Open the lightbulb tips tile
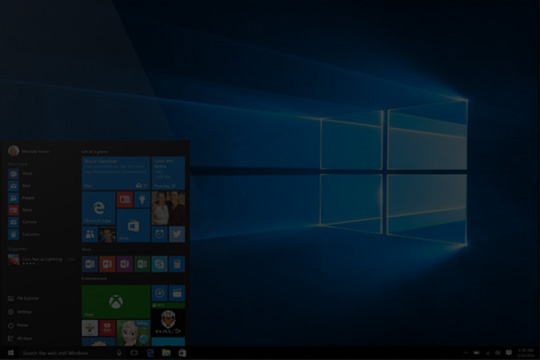This screenshot has height=360, width=540. (142, 199)
